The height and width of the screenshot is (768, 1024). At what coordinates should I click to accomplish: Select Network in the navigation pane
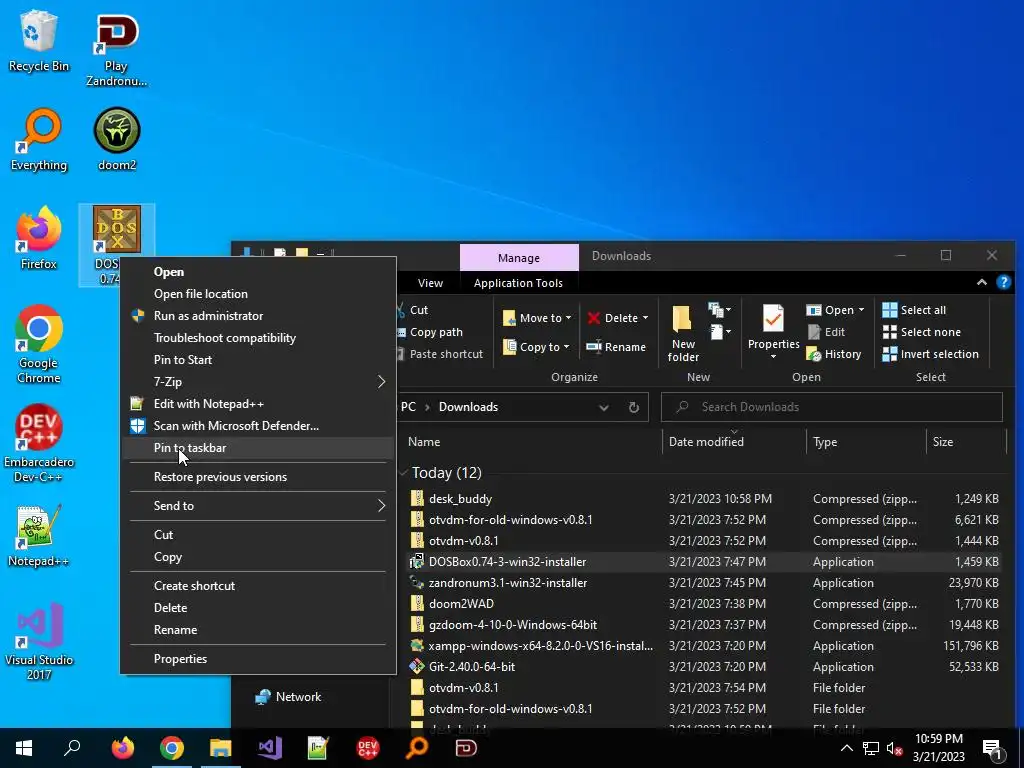288,697
